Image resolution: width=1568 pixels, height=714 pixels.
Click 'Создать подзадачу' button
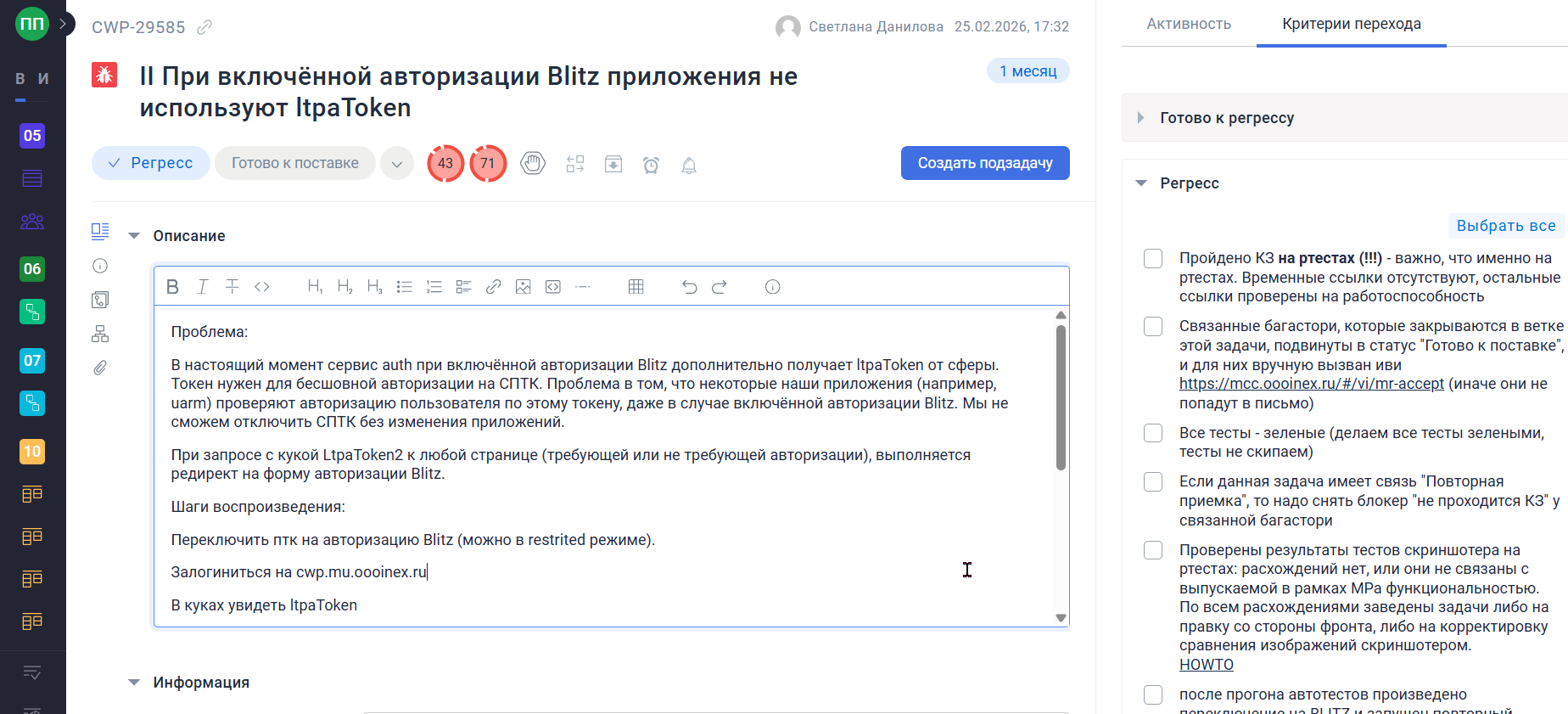pos(985,163)
